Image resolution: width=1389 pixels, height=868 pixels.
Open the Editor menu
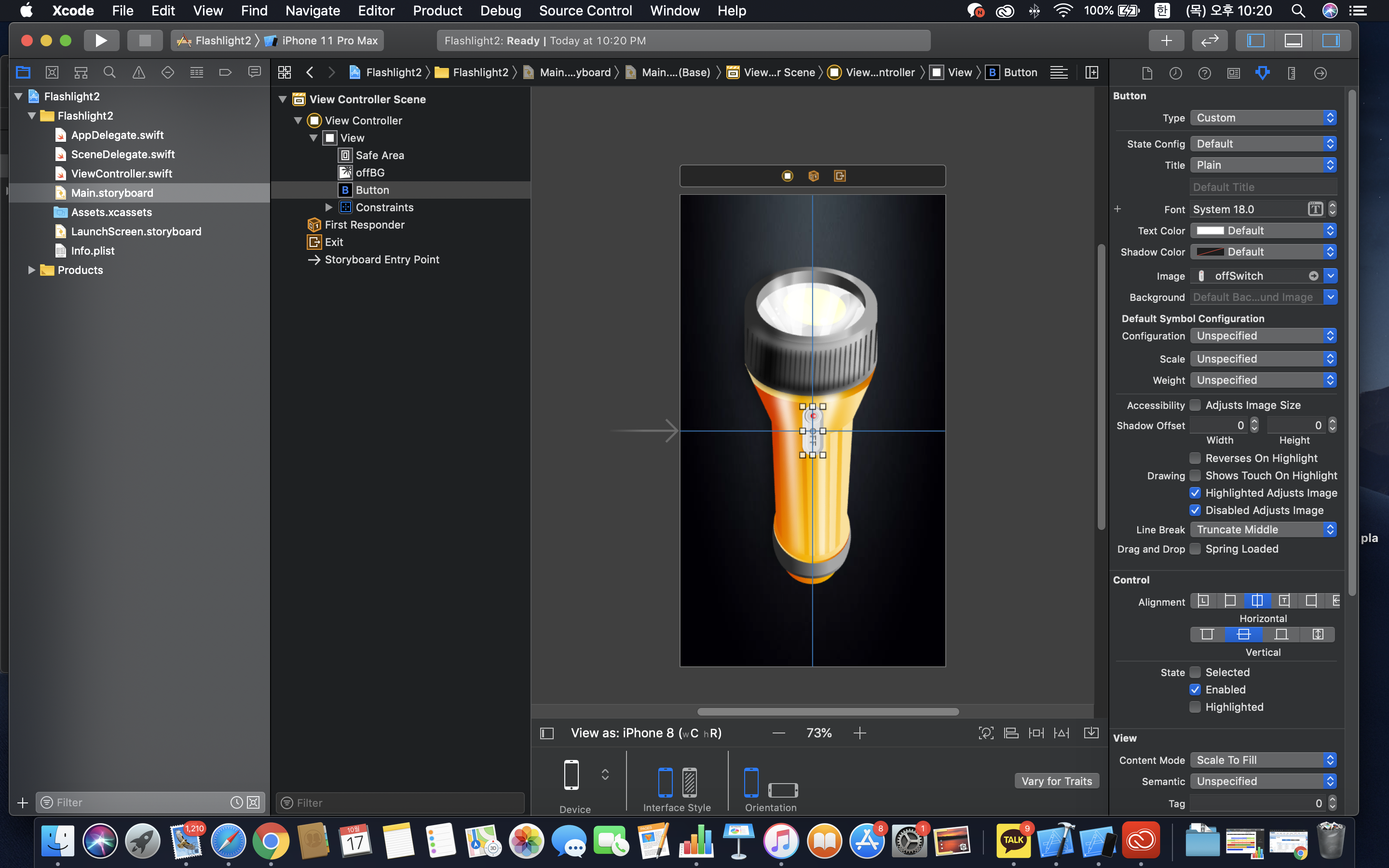pyautogui.click(x=376, y=10)
